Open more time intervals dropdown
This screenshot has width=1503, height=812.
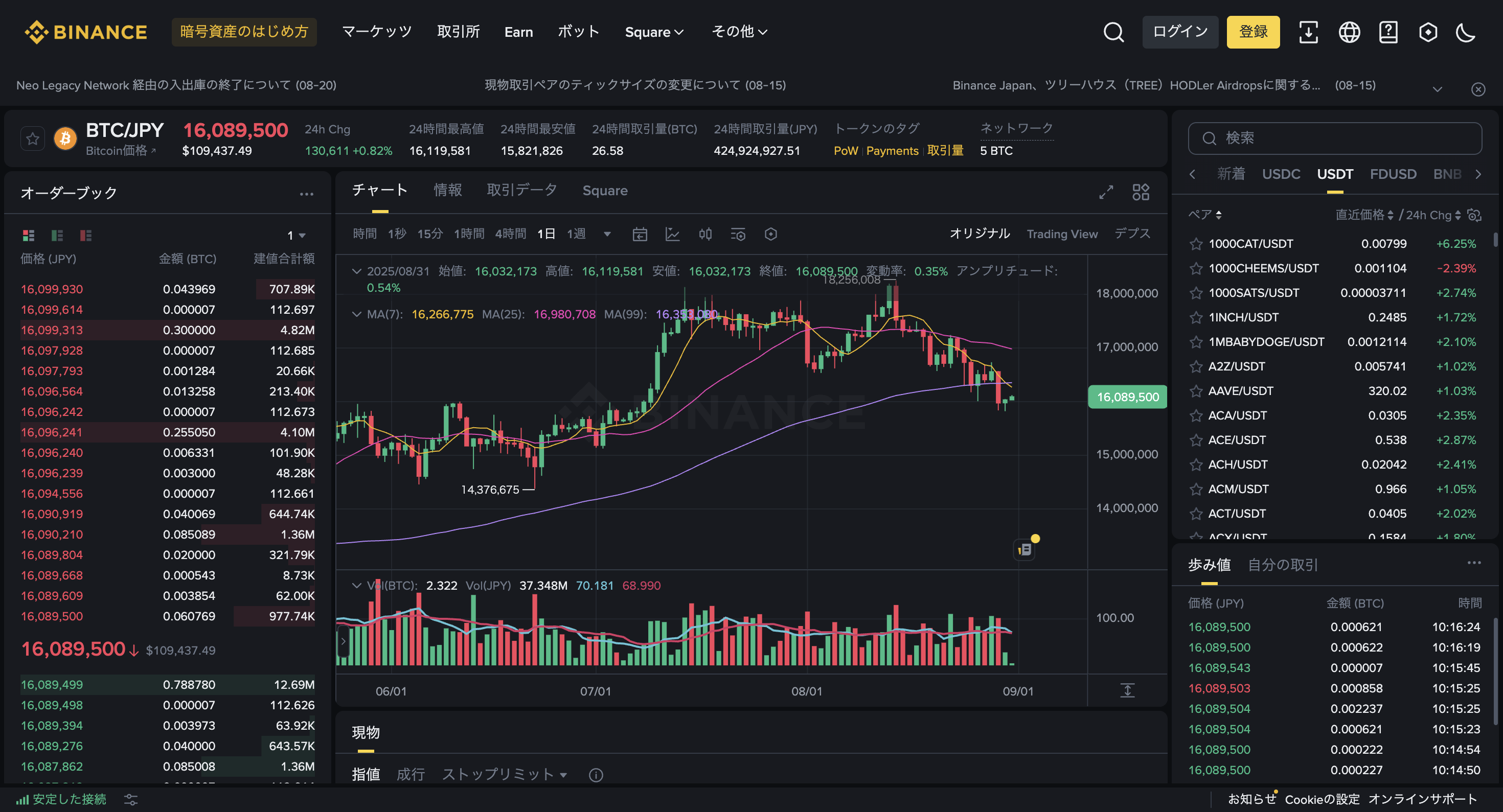(x=607, y=234)
